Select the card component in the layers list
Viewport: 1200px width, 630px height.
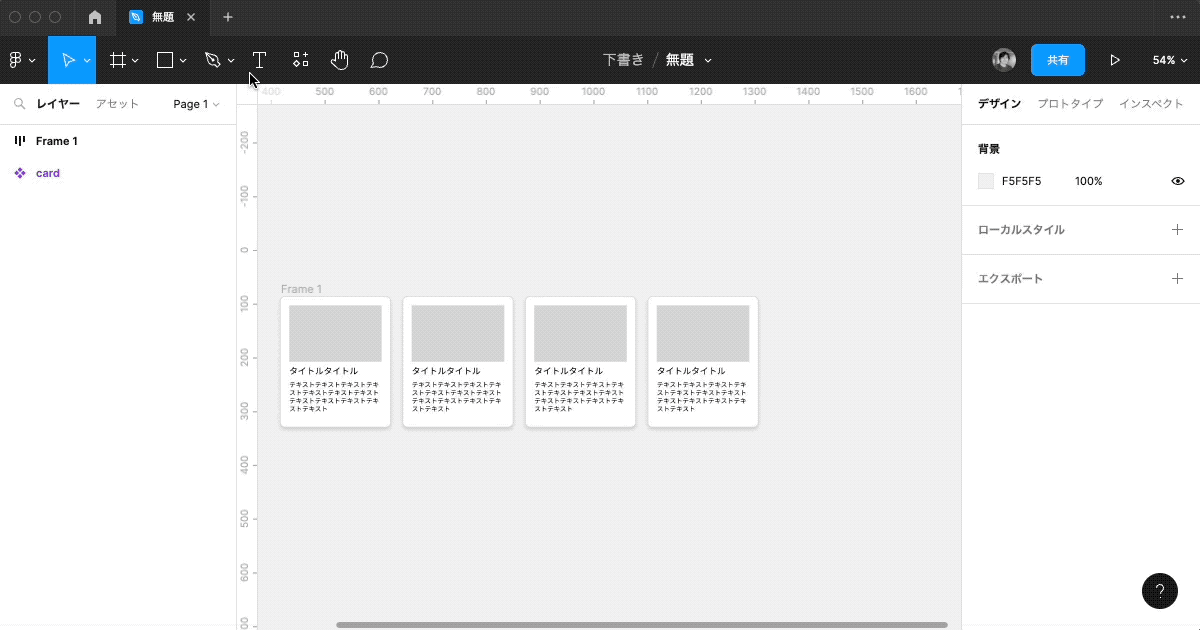(x=48, y=173)
